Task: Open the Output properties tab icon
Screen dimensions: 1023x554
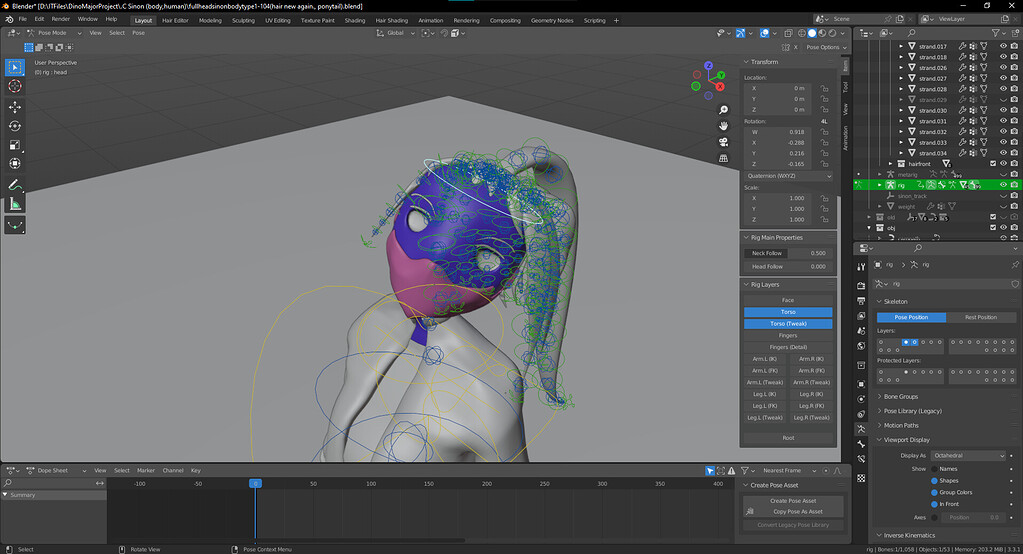Action: coord(861,300)
